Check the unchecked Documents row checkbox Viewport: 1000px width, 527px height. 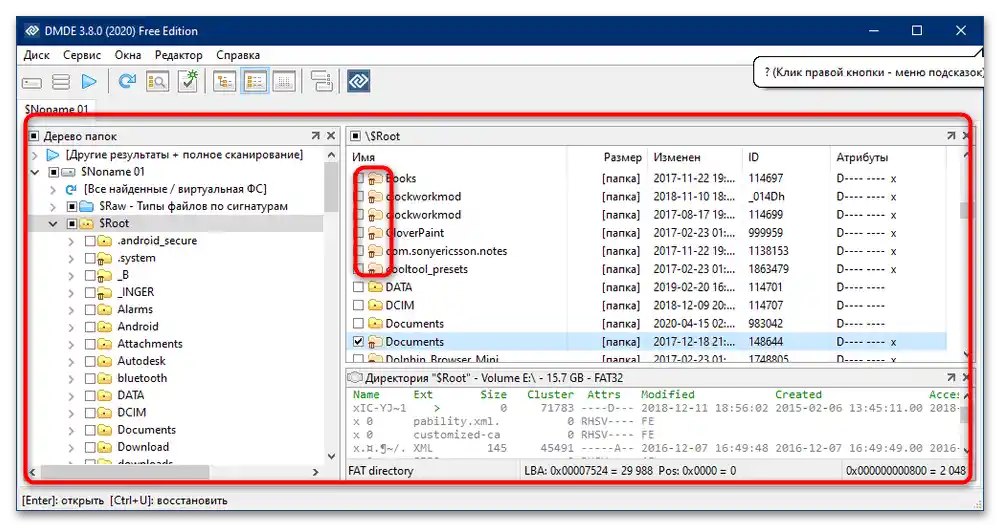(358, 323)
